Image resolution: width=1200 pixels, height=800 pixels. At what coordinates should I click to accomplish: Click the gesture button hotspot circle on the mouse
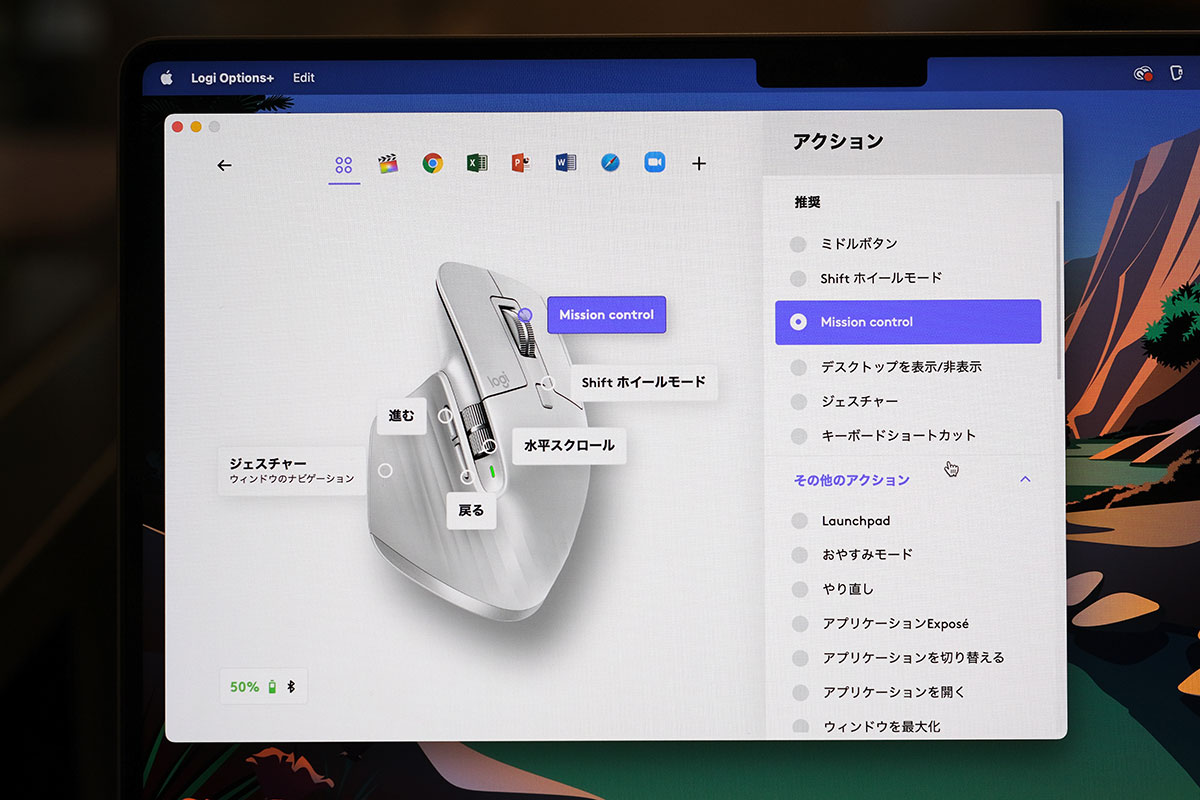point(385,470)
